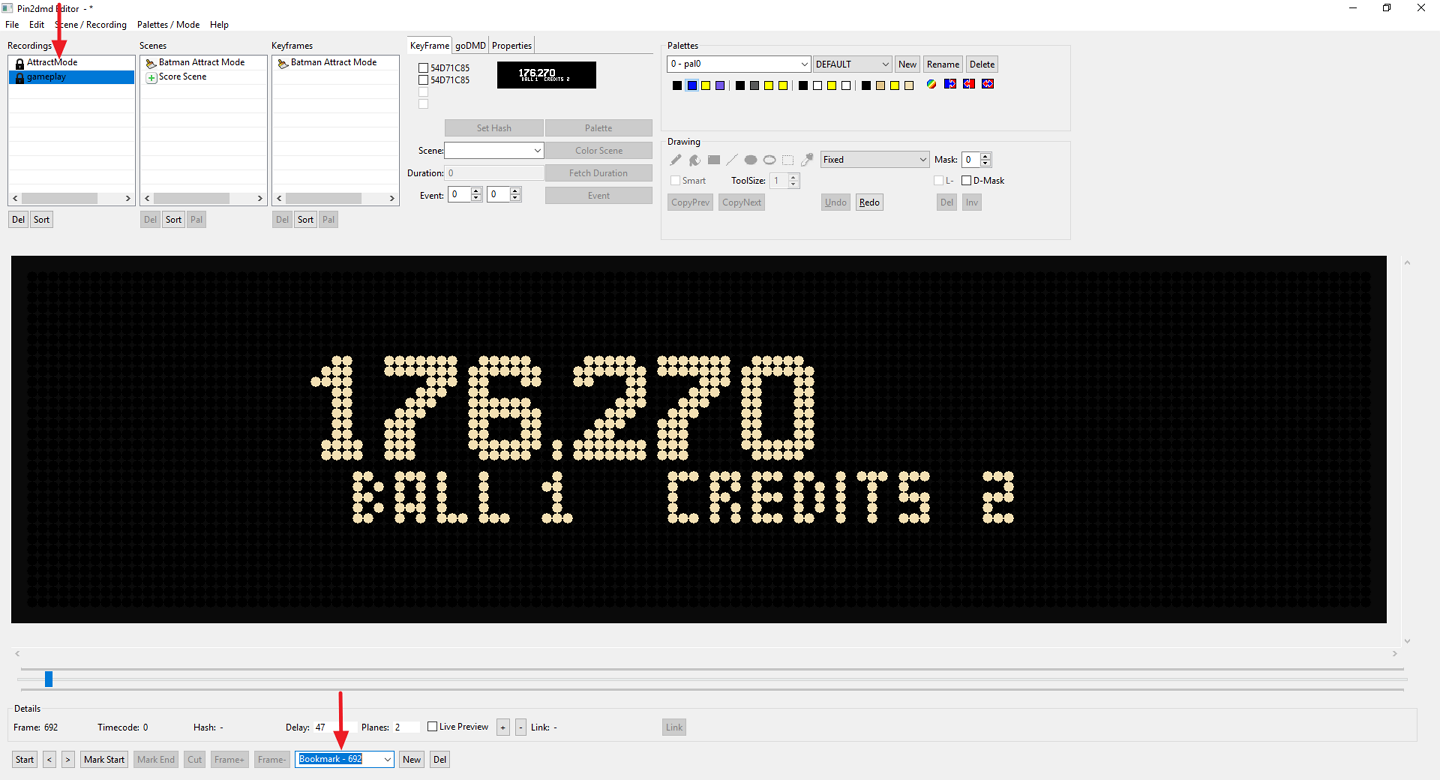Click the Set Hash button

pyautogui.click(x=494, y=128)
